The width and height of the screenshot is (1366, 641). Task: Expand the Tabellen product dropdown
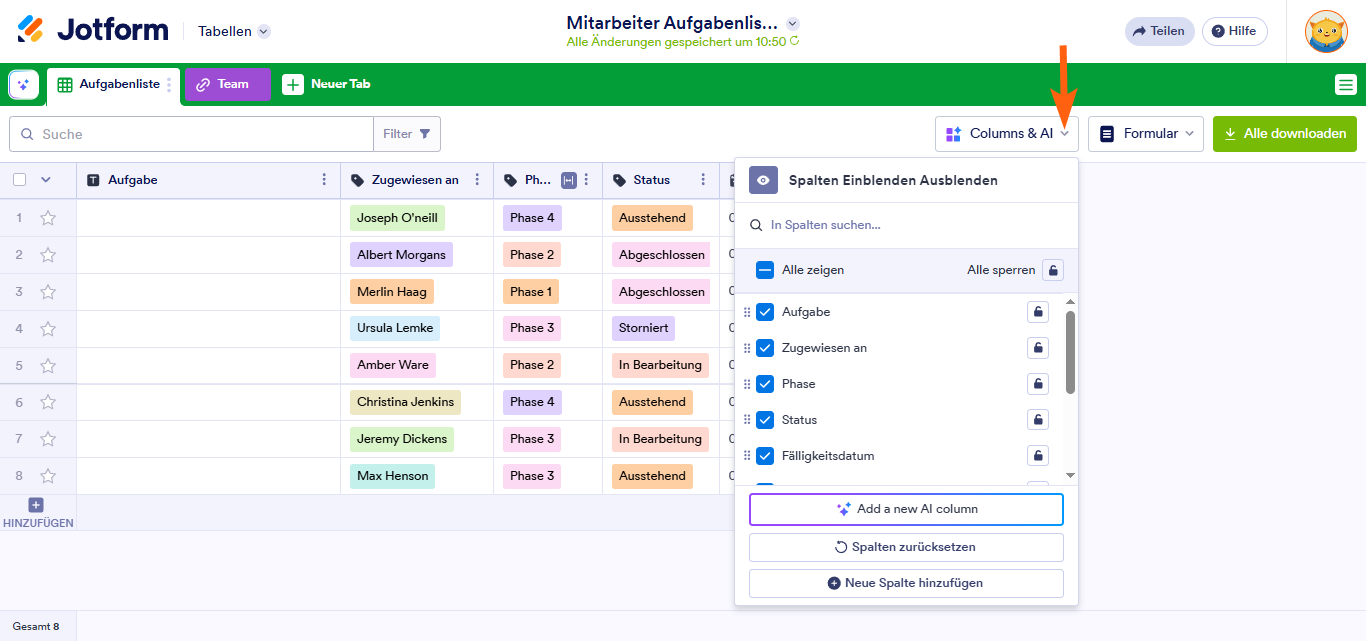click(x=234, y=31)
